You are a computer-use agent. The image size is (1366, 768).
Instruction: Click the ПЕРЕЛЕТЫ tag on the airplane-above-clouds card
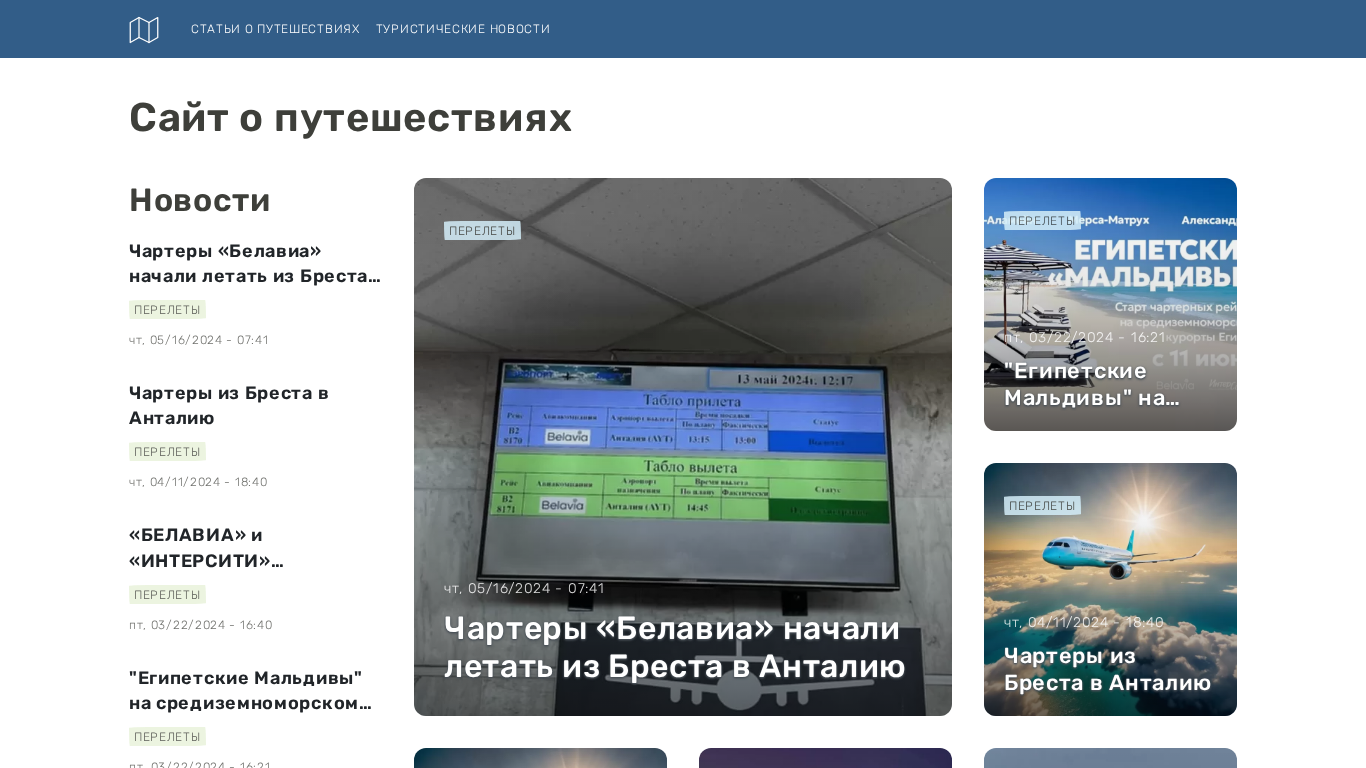(x=1042, y=506)
